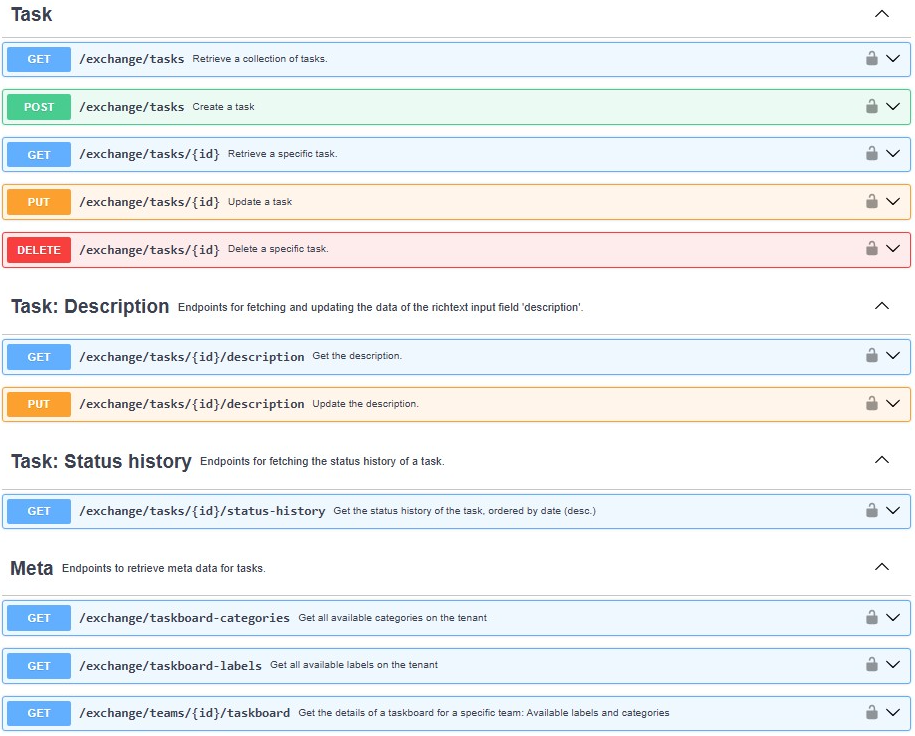
Task: Click lock icon on DELETE specific task row
Action: tap(871, 249)
